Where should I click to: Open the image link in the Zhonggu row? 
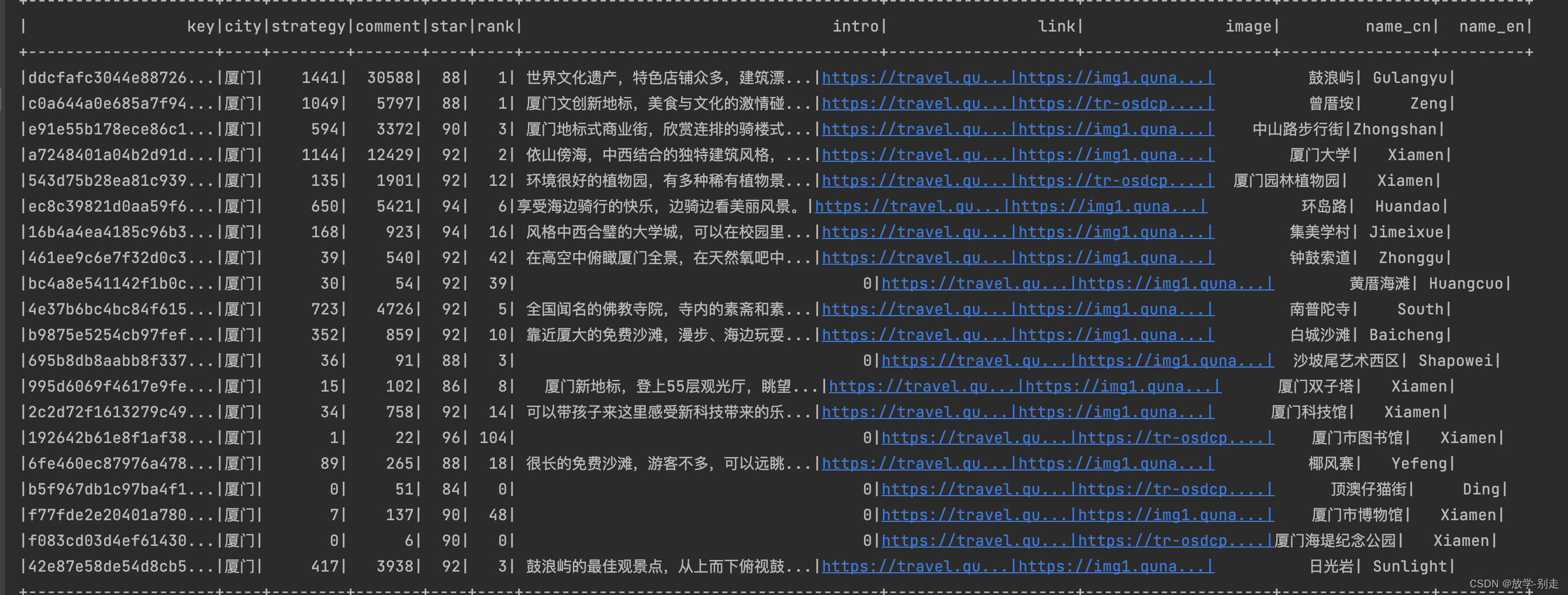pyautogui.click(x=1113, y=258)
